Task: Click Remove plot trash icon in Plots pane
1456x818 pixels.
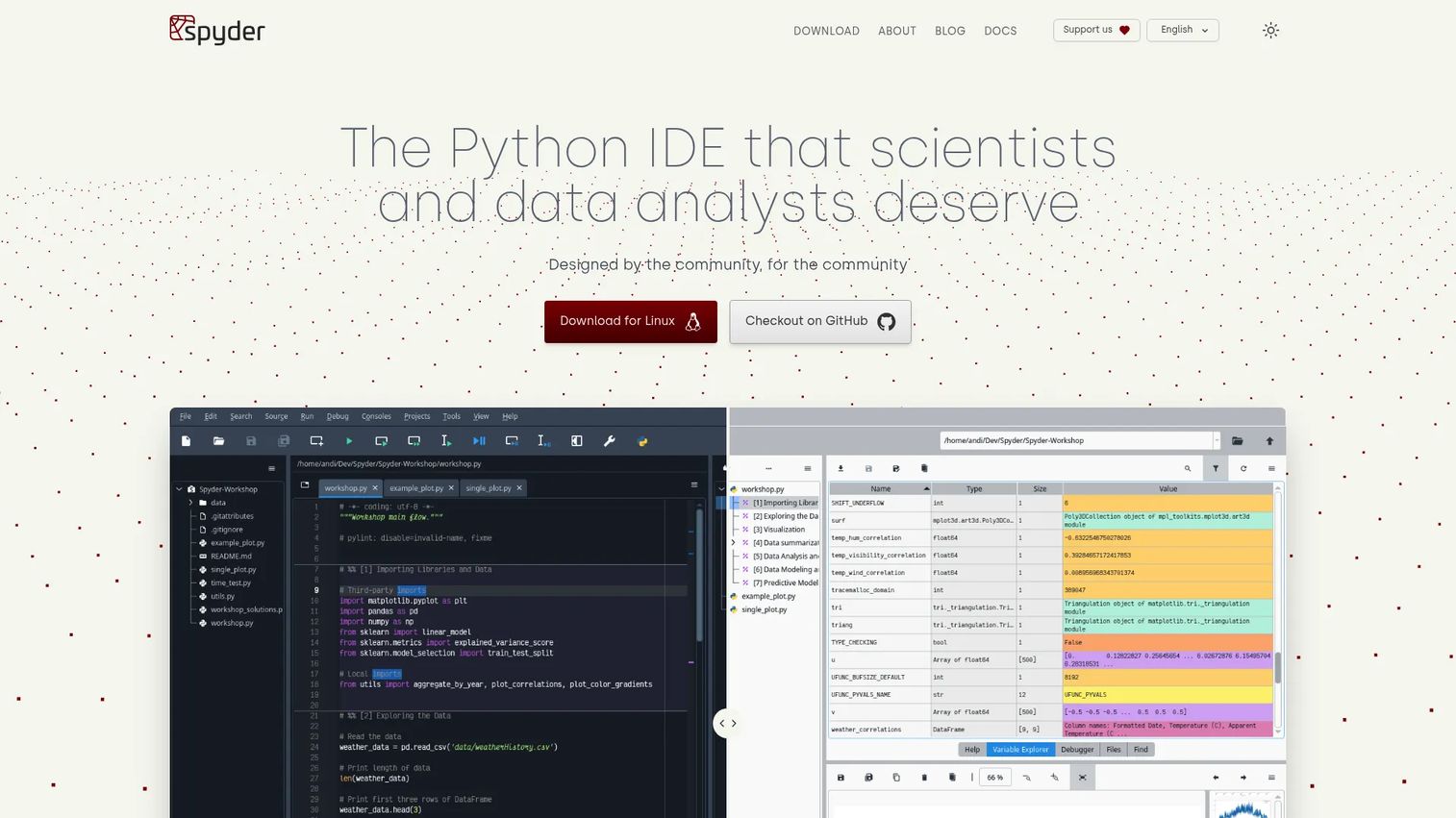Action: (924, 778)
